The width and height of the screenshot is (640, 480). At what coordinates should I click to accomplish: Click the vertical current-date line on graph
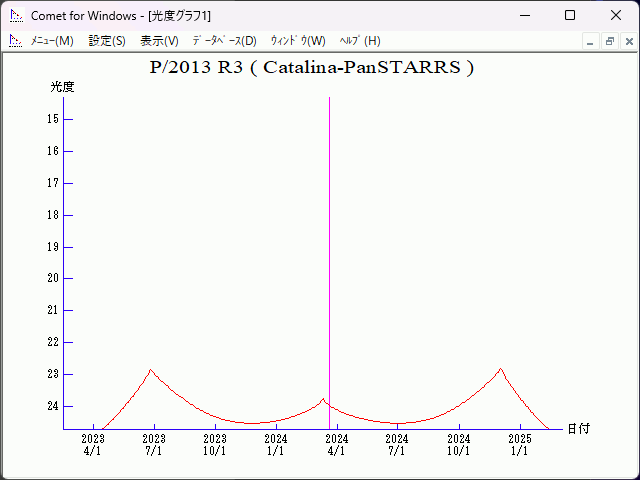tap(329, 250)
